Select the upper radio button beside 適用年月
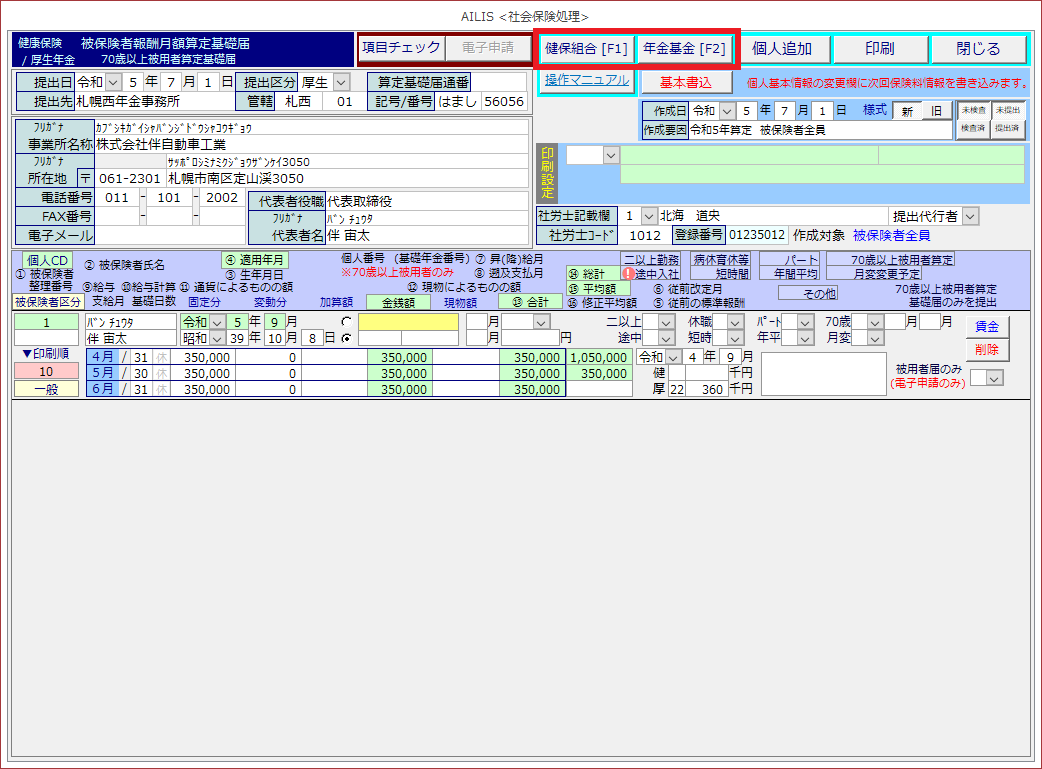 (x=346, y=322)
